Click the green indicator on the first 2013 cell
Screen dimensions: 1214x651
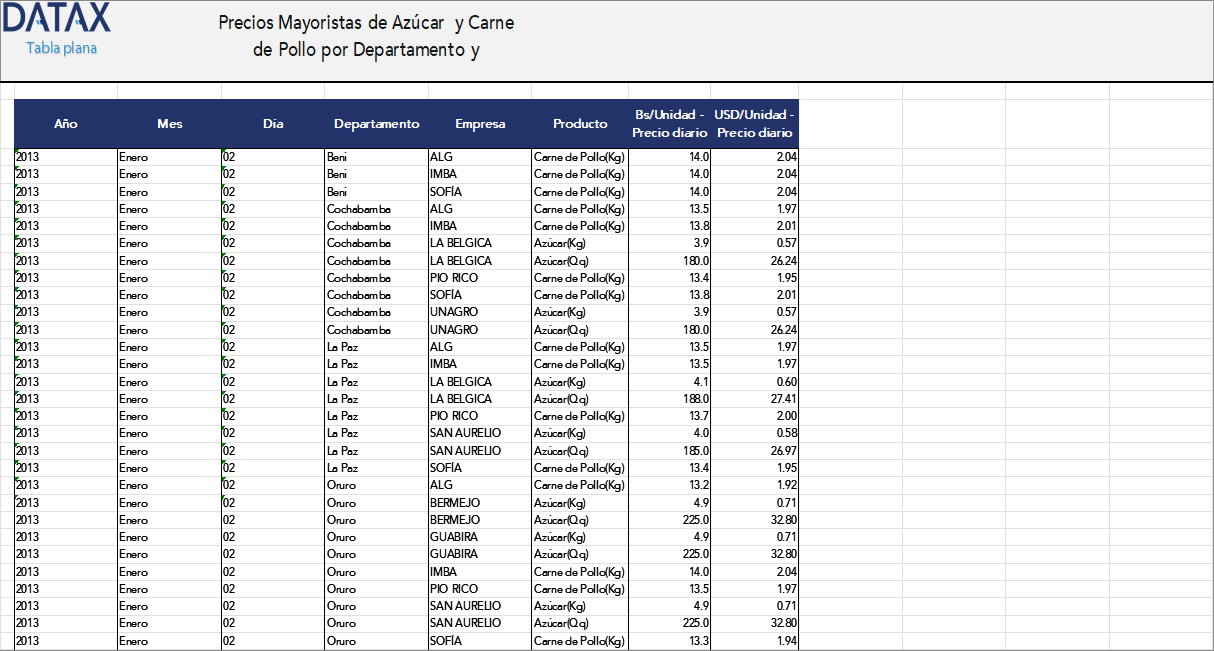[x=16, y=151]
